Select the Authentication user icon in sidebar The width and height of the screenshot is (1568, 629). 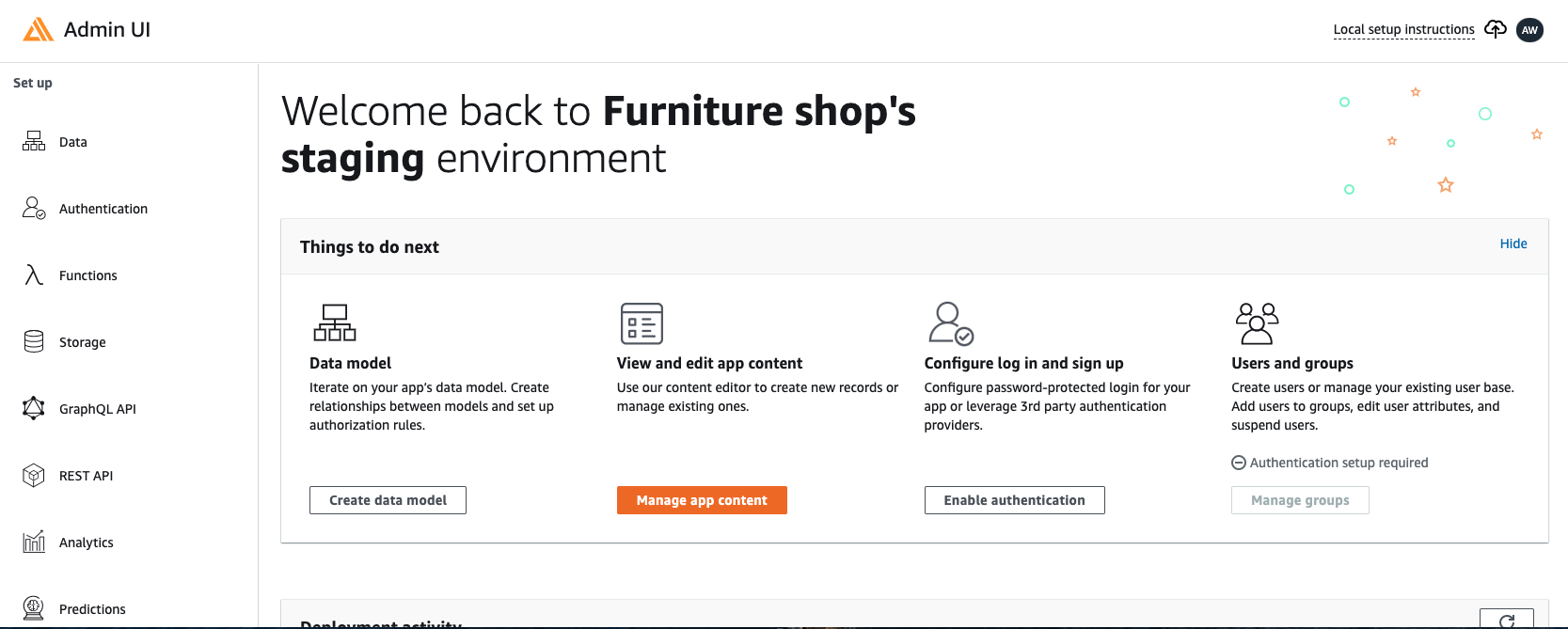point(34,208)
